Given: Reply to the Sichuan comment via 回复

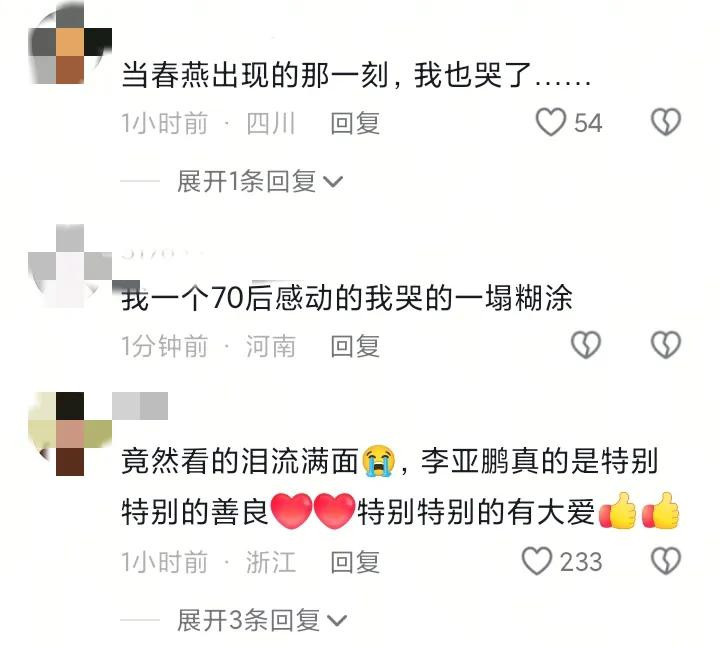Looking at the screenshot, I should click(x=355, y=123).
